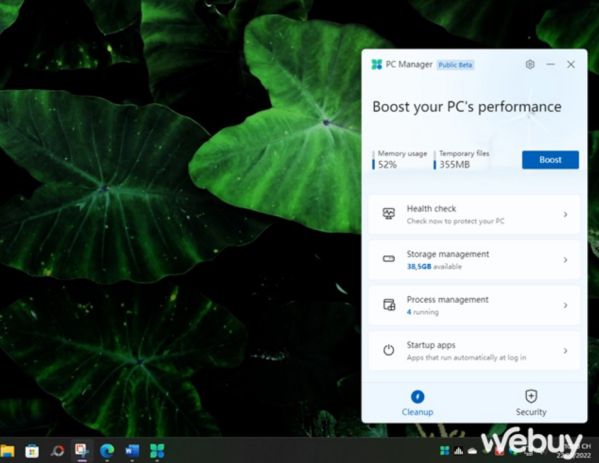Click PC Manager icon in the taskbar
Screen dimensions: 599x463
tap(157, 451)
